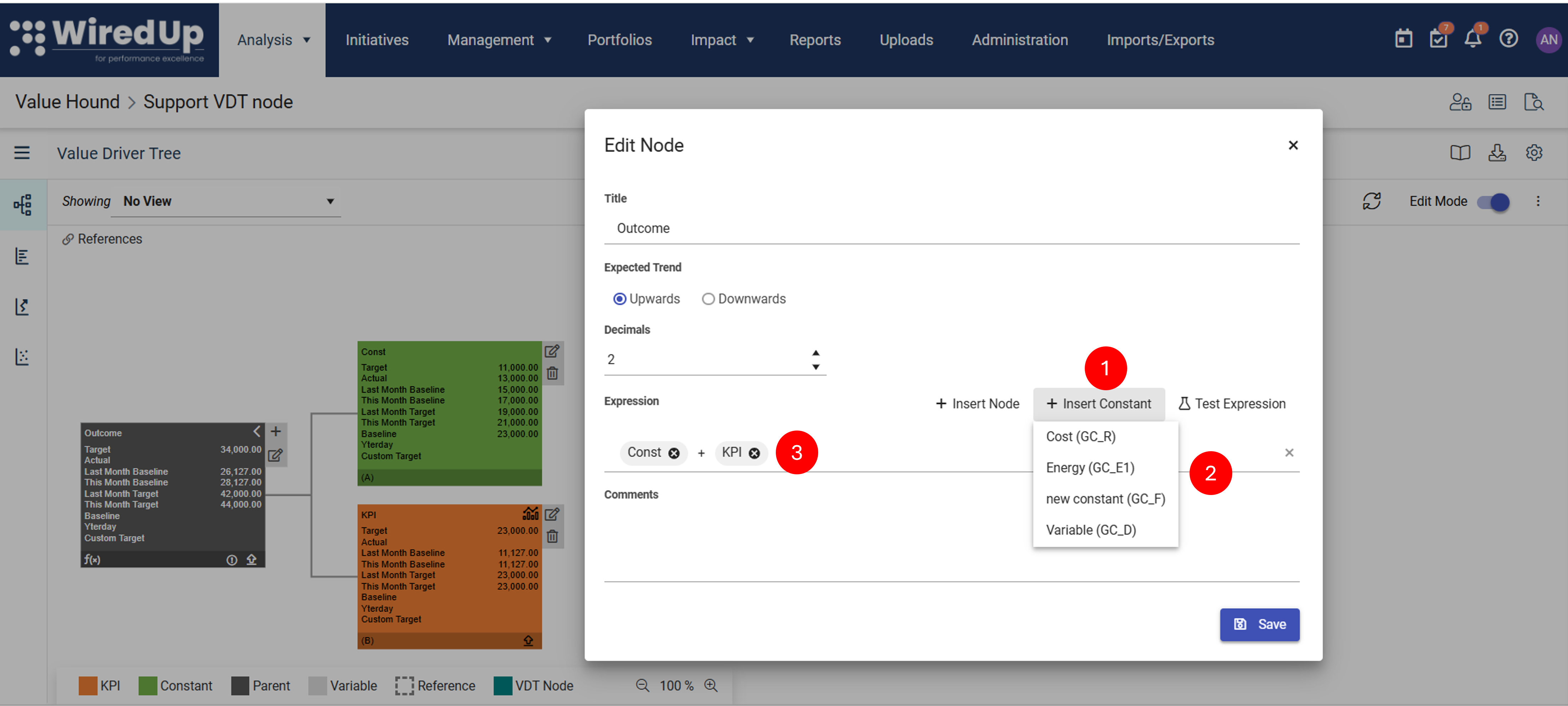Click the upload arrow on Outcome node
The width and height of the screenshot is (1568, 706).
coord(251,559)
